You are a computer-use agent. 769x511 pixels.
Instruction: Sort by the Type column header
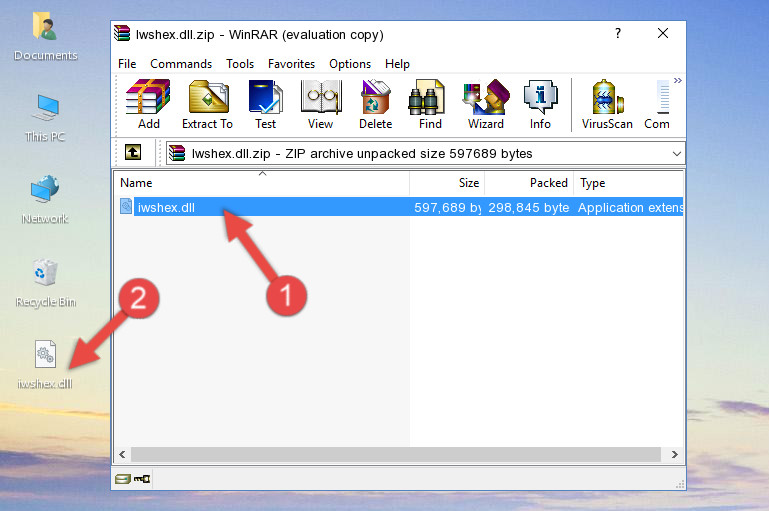pyautogui.click(x=629, y=183)
